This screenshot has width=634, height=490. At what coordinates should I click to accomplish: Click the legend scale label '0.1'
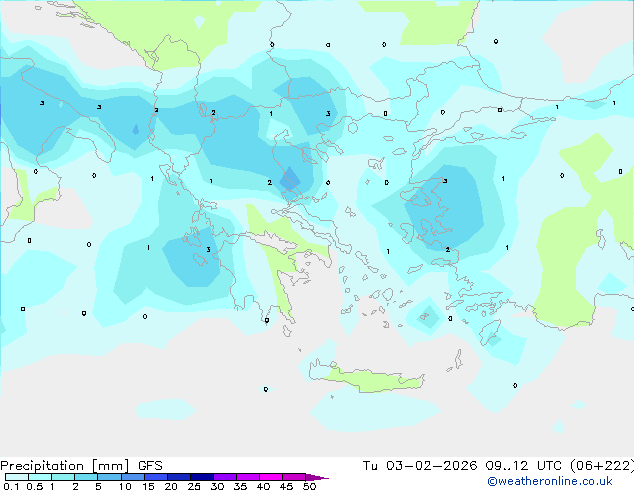[x=11, y=486]
